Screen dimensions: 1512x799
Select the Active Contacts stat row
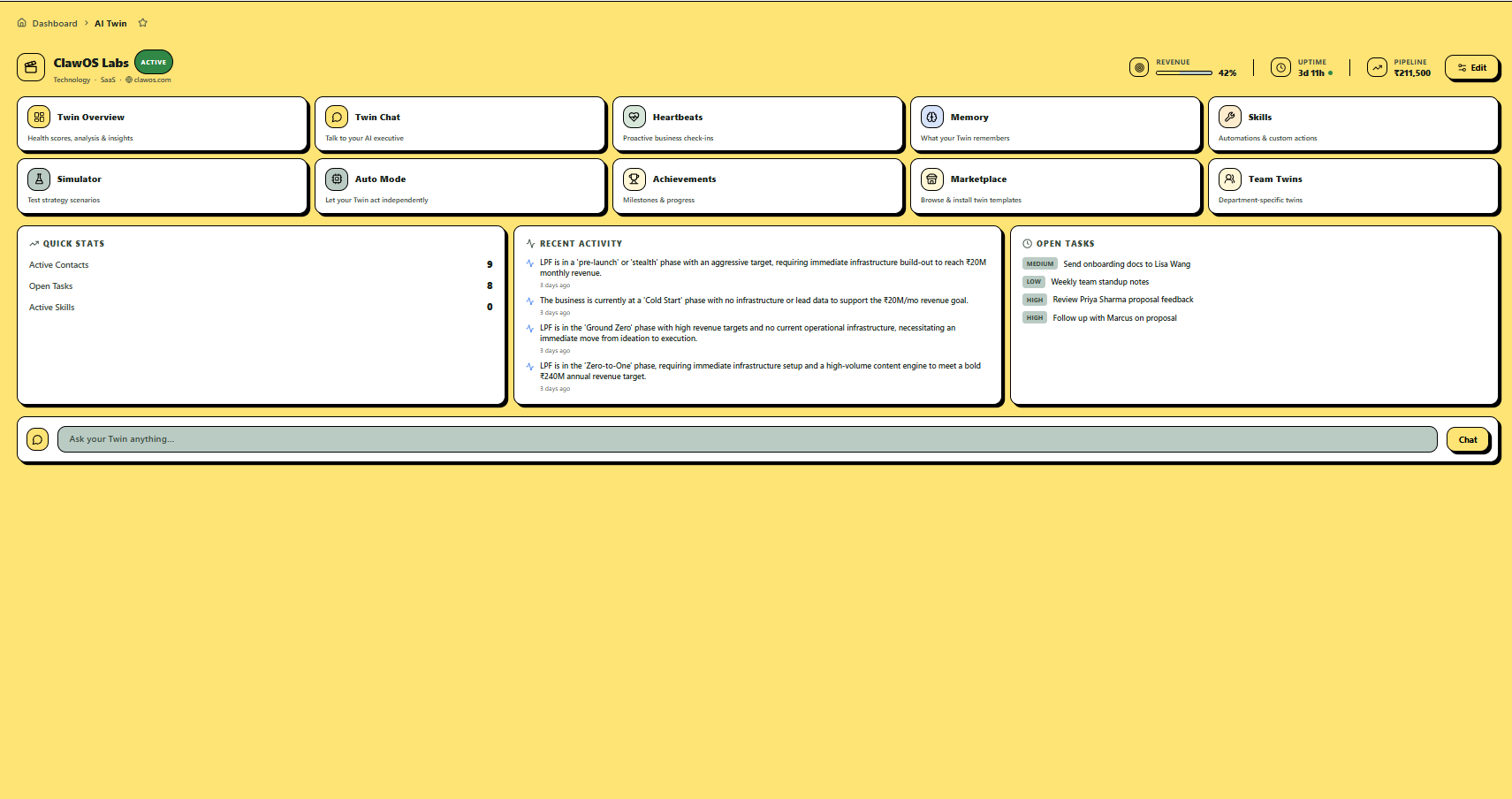tap(261, 265)
